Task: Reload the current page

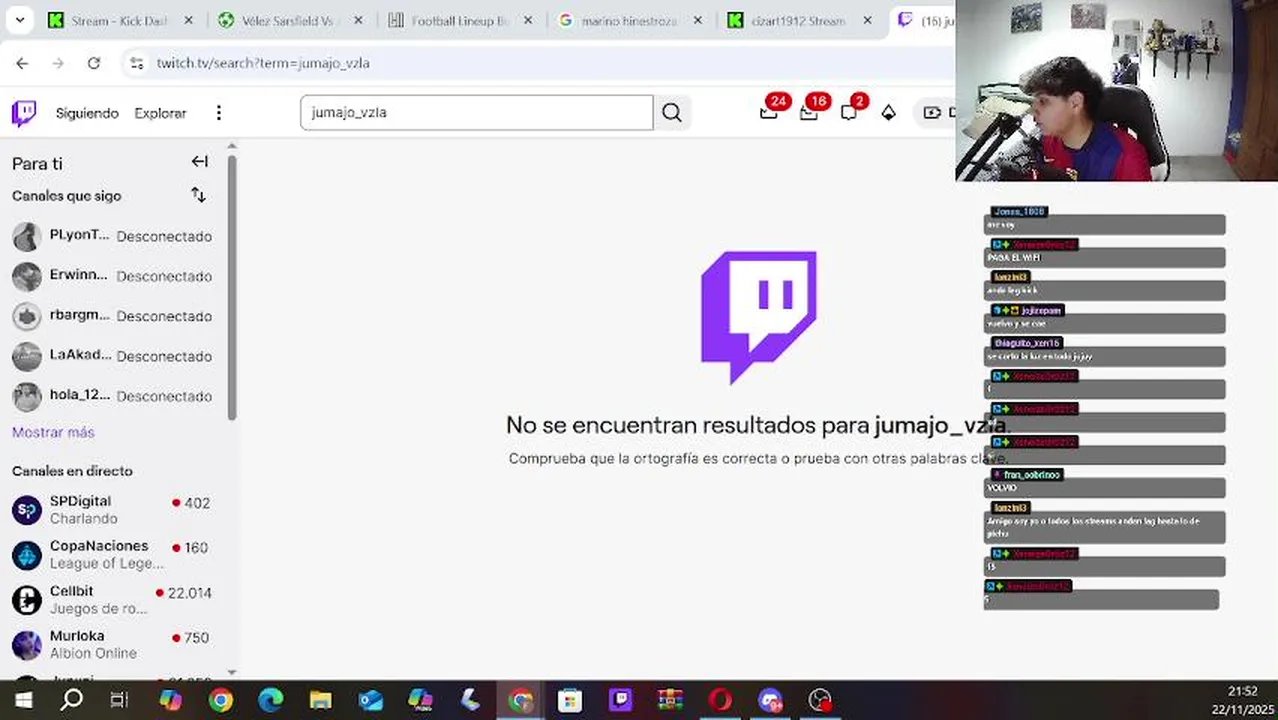Action: coord(93,63)
